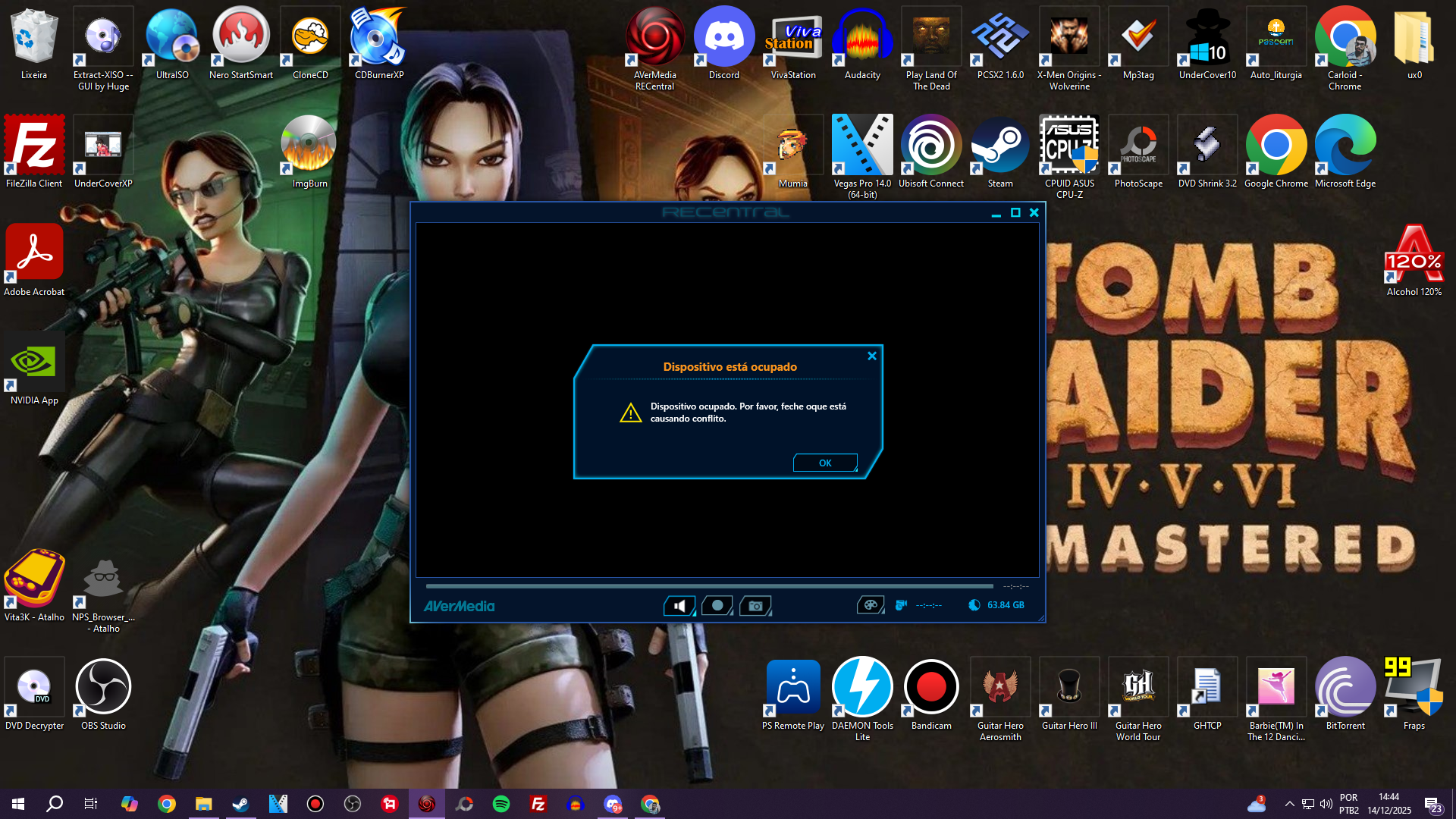Click OK in the device busy dialog
1456x819 pixels.
[x=825, y=463]
